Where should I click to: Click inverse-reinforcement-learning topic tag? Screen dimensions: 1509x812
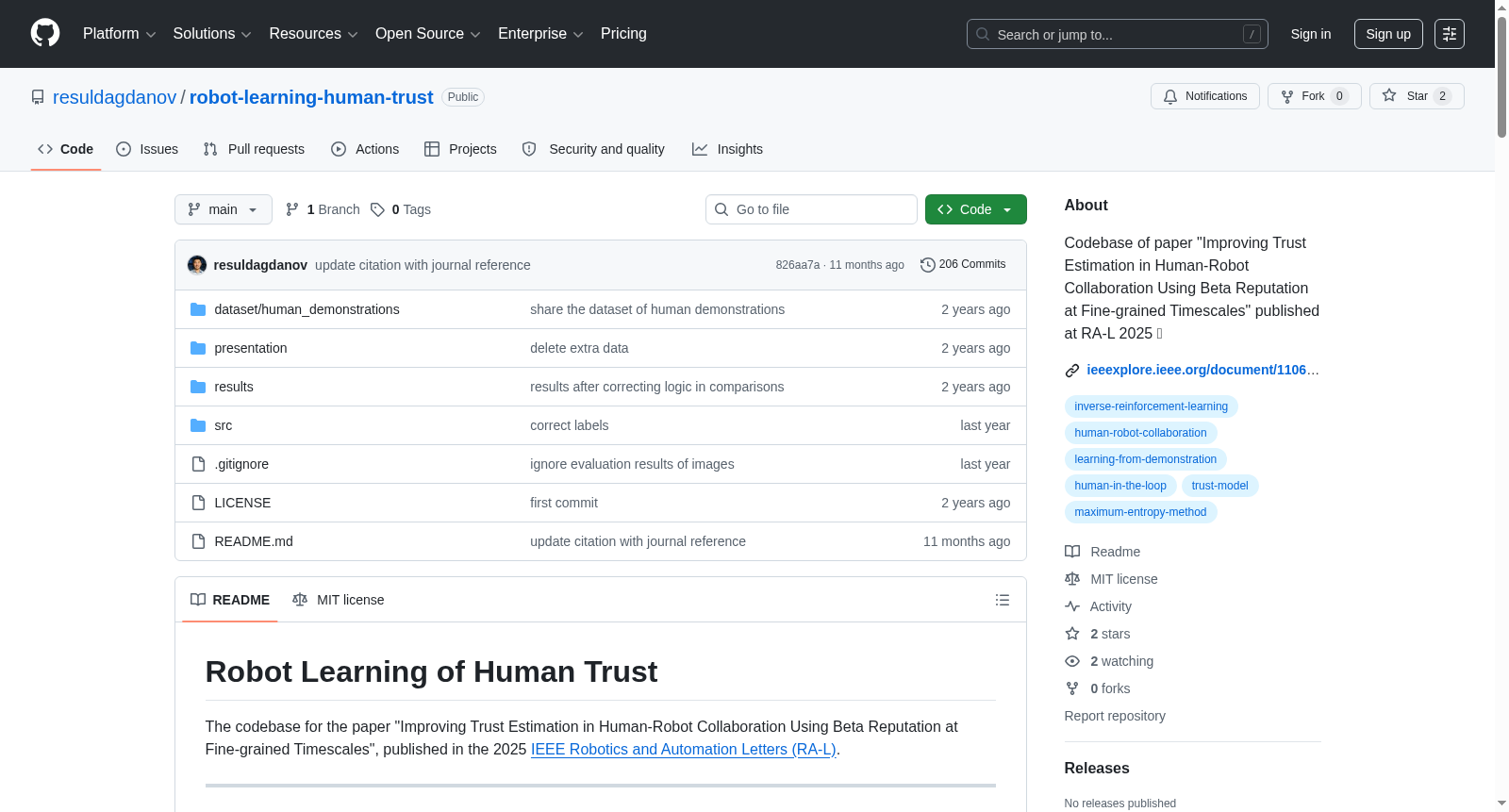pyautogui.click(x=1151, y=406)
